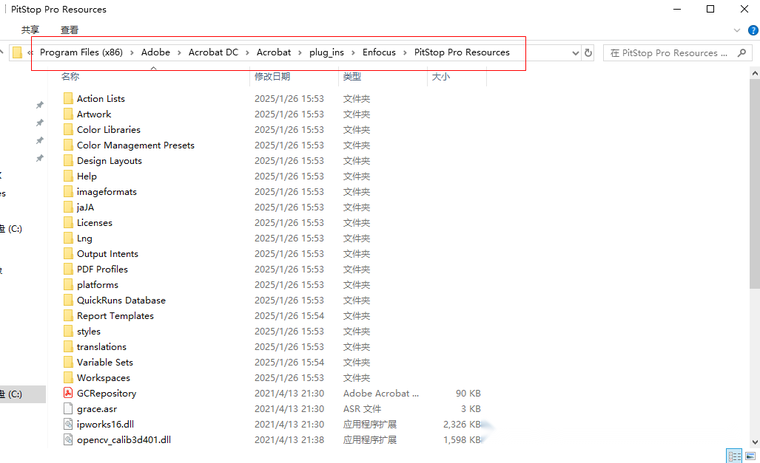Click the scrollbar down arrow
This screenshot has width=760, height=463.
point(755,442)
